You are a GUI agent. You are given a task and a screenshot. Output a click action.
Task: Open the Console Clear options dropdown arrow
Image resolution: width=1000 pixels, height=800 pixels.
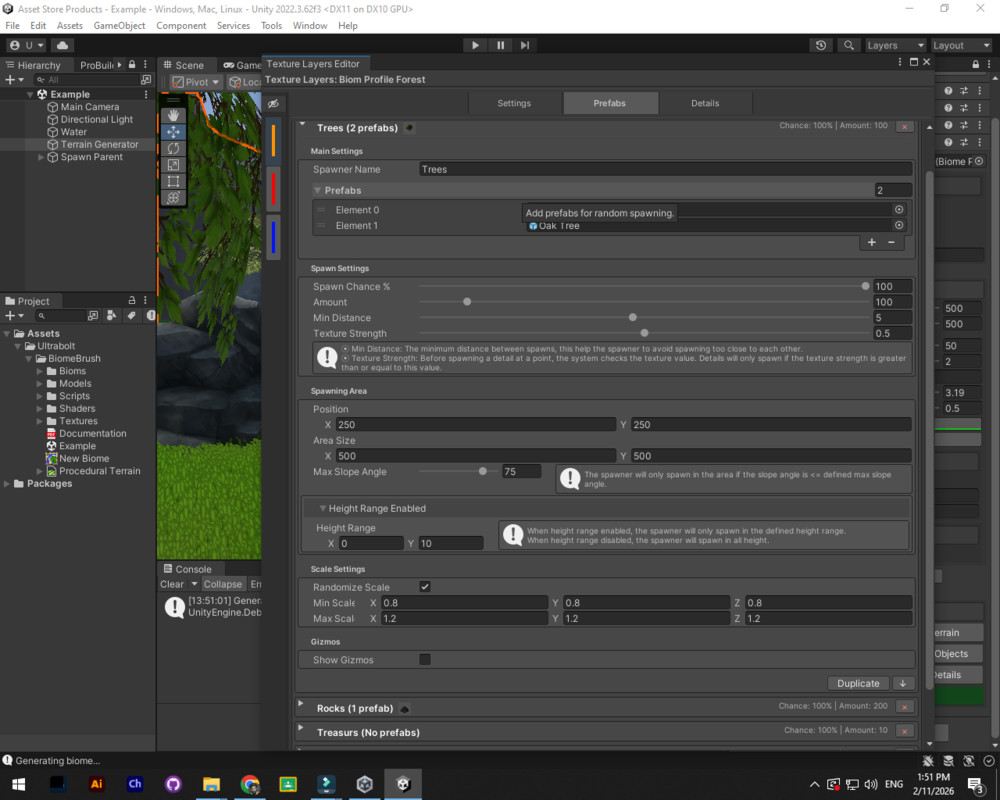[194, 584]
